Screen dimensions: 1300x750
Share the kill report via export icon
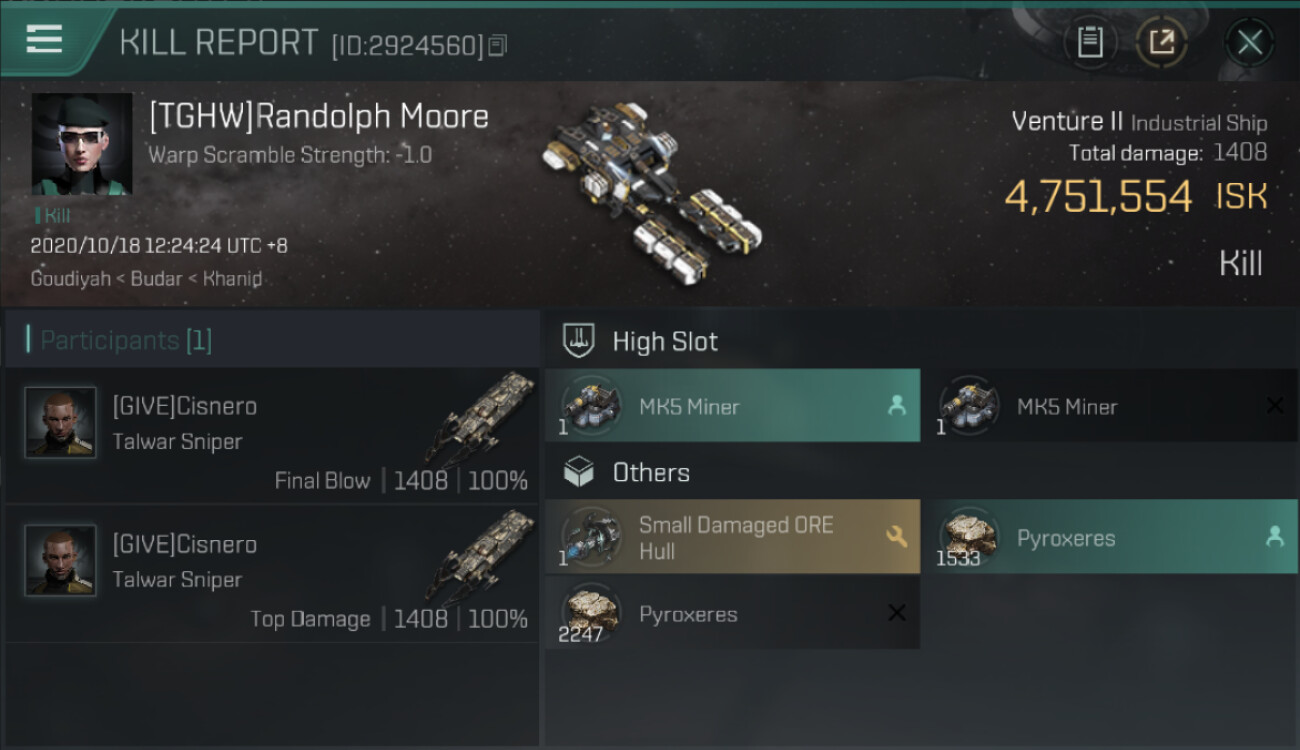click(x=1161, y=42)
